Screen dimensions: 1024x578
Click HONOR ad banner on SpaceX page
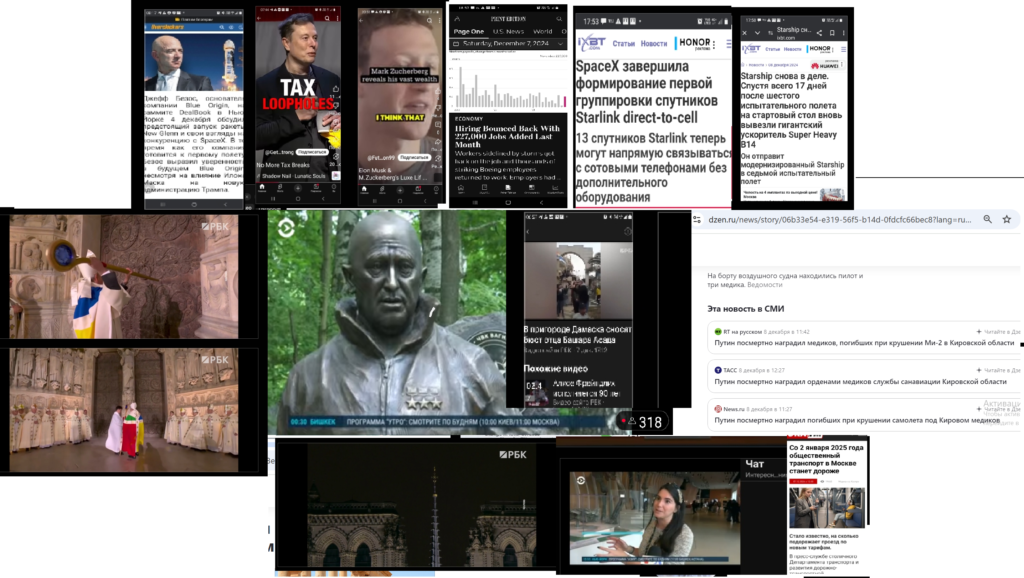pos(696,44)
